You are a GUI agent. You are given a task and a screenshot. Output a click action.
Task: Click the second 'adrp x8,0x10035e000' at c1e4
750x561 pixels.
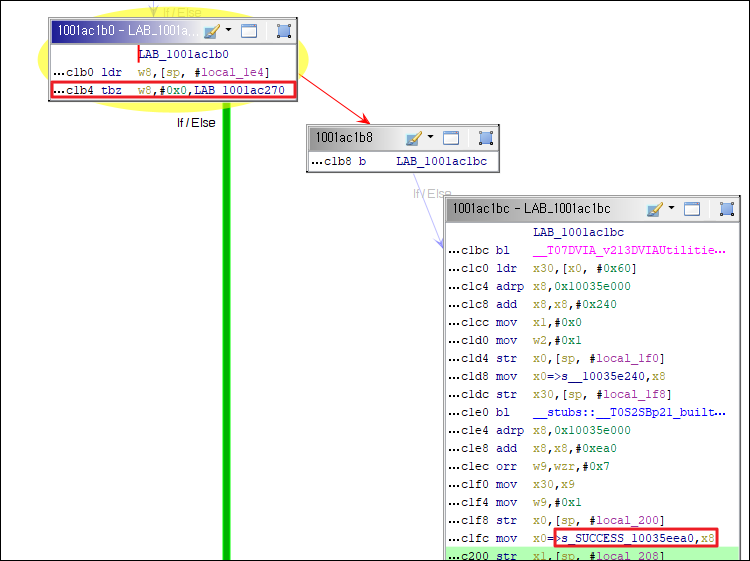point(539,430)
